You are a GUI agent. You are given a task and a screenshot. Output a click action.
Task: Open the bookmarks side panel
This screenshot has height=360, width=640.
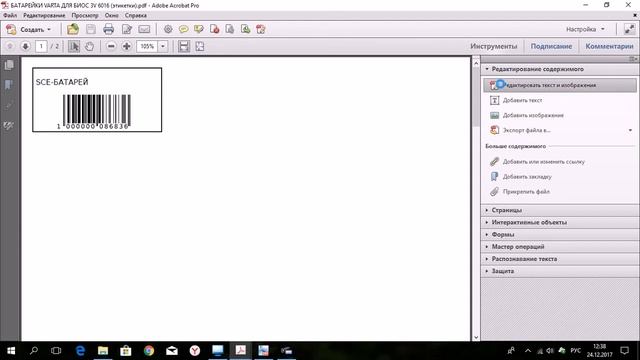(9, 85)
